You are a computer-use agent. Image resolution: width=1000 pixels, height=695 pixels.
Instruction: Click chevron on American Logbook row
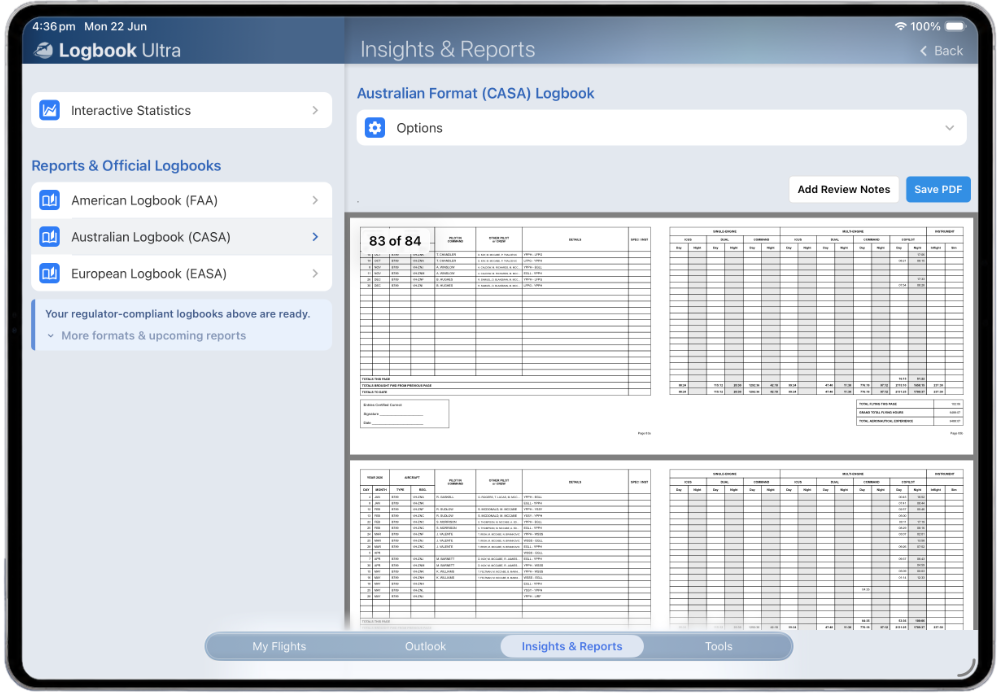315,200
